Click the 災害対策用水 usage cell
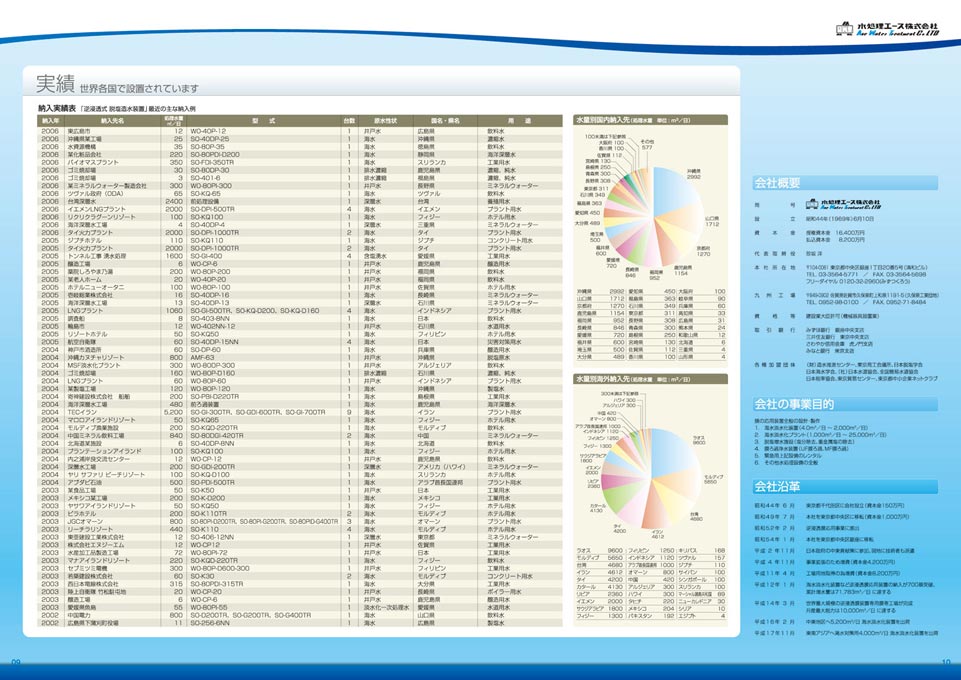The width and height of the screenshot is (961, 680). [504, 342]
